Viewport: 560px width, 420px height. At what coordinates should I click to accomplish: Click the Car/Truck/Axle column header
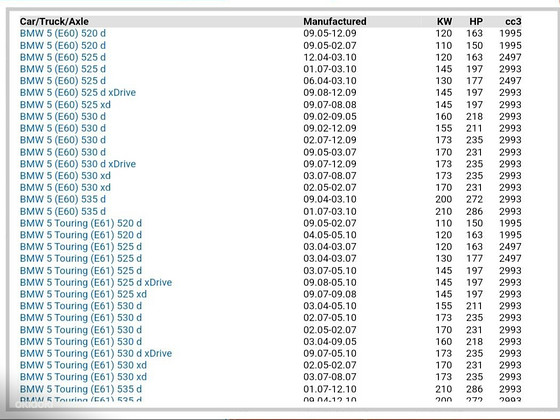click(54, 21)
